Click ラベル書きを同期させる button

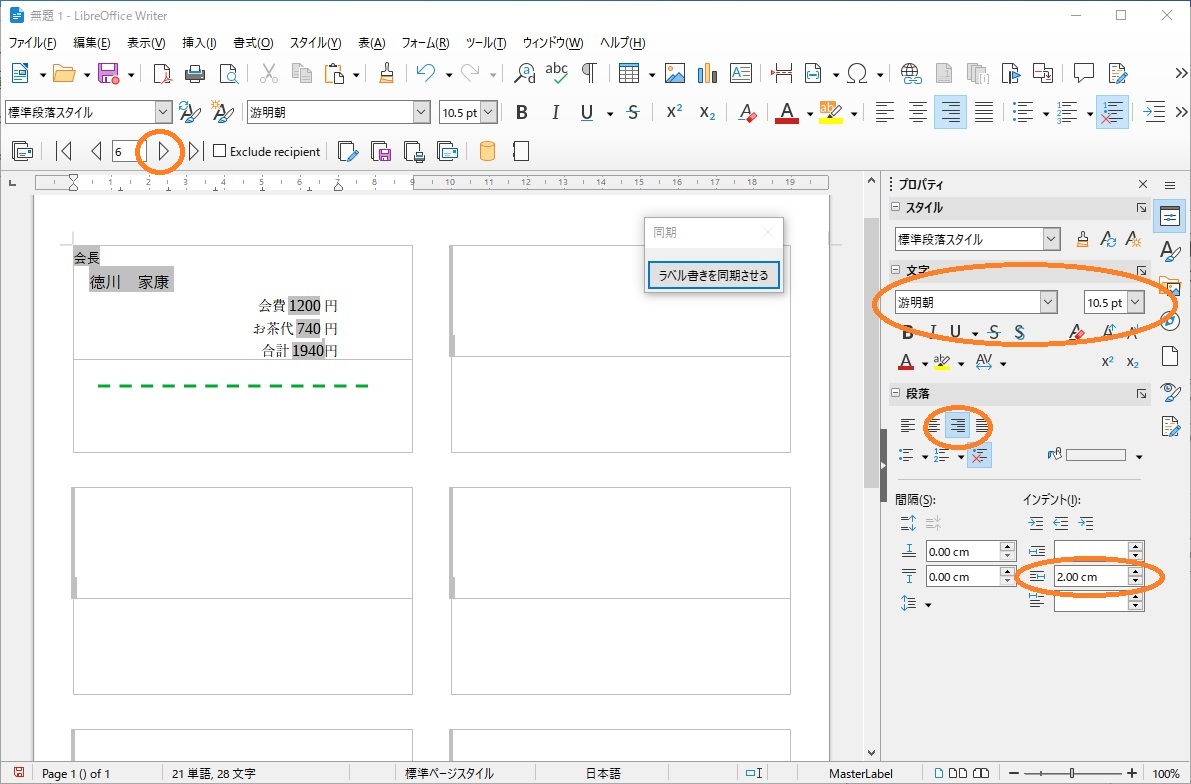(x=713, y=276)
